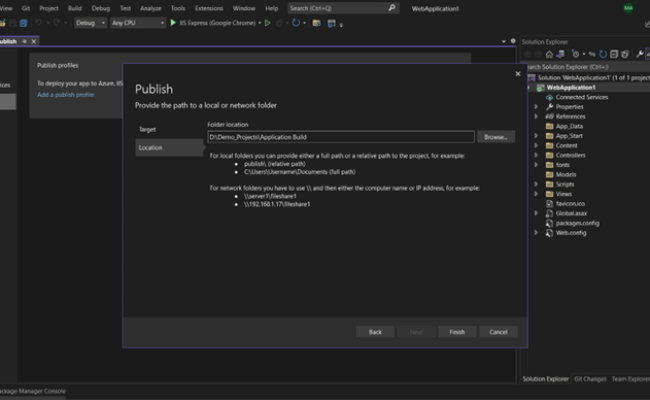Click the Pending Changes Filter clock icon
650x400 pixels.
(x=575, y=54)
